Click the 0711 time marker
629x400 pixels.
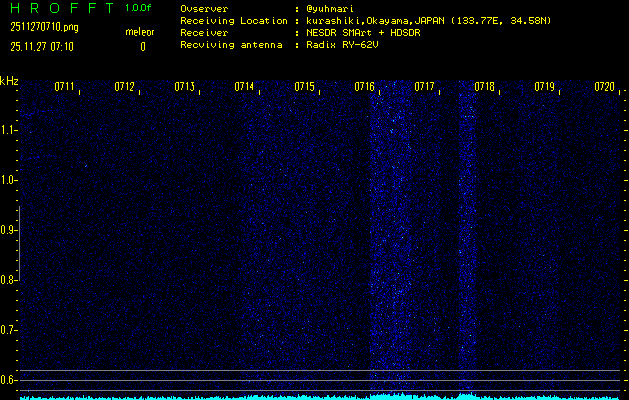pyautogui.click(x=65, y=87)
